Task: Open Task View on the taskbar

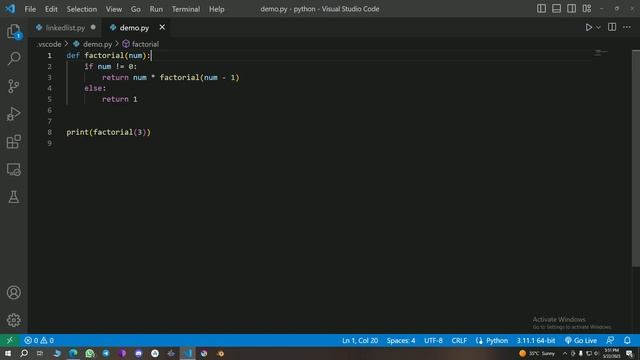Action: [40, 353]
